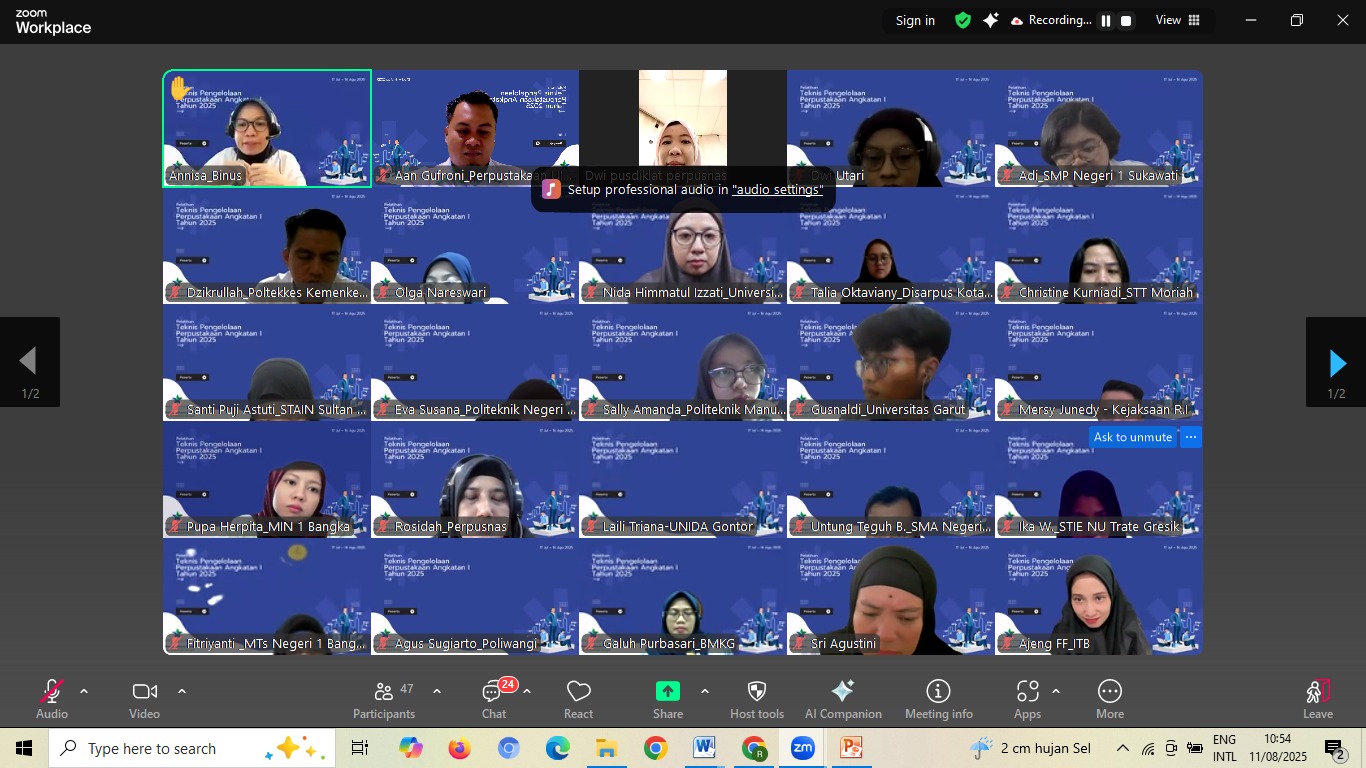Expand the audio options arrow
1366x768 pixels.
[x=84, y=691]
